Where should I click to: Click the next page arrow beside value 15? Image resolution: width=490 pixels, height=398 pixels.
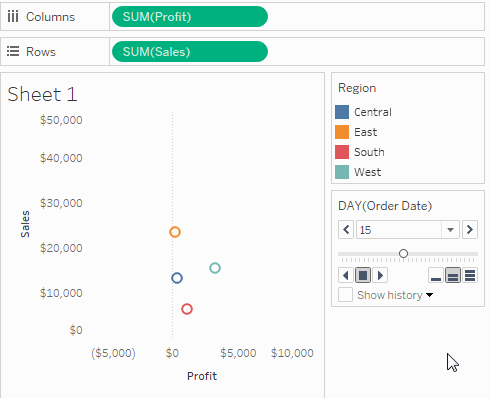coord(470,230)
